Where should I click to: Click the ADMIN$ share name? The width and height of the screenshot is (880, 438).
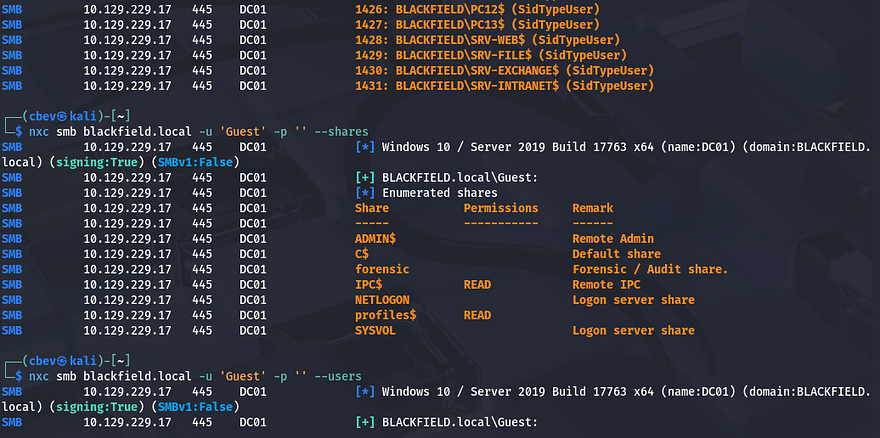click(x=376, y=239)
